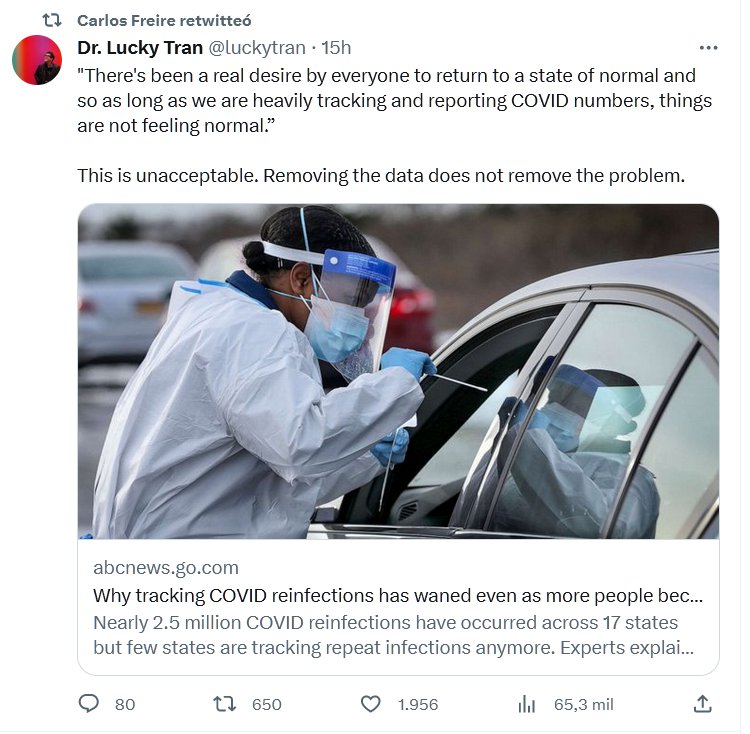This screenshot has width=750, height=734.
Task: Click the 65,3 mil views count
Action: click(584, 704)
